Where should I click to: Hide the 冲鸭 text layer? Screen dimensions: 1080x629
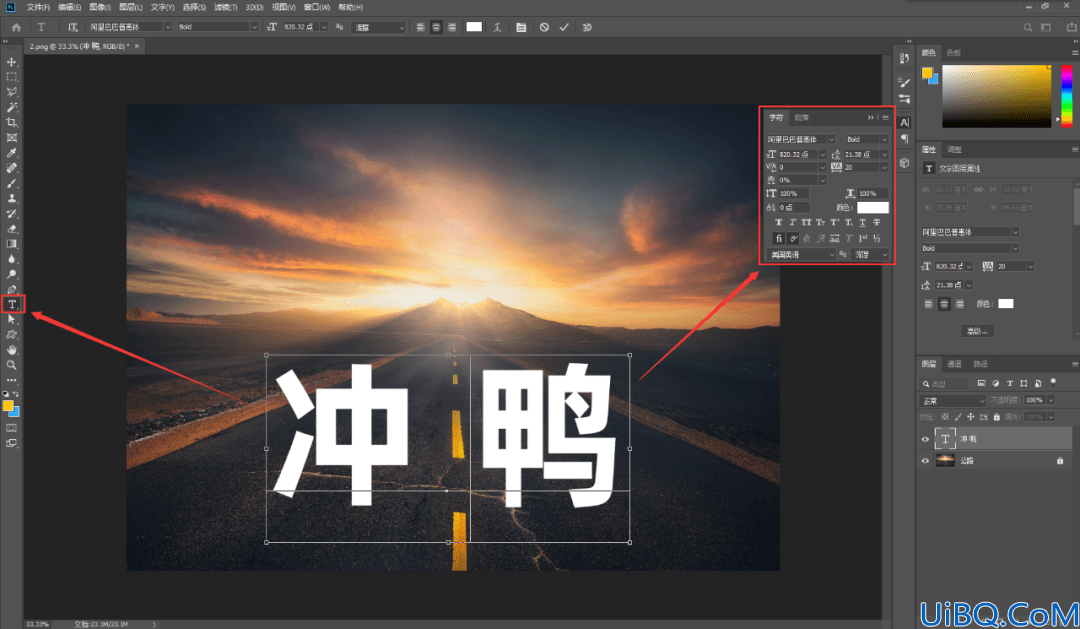pyautogui.click(x=925, y=439)
